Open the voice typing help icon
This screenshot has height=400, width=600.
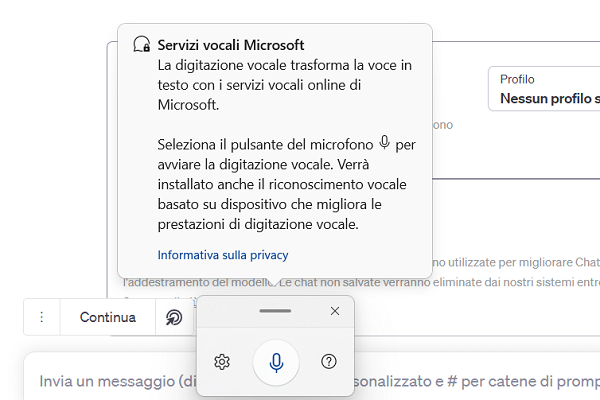328,362
